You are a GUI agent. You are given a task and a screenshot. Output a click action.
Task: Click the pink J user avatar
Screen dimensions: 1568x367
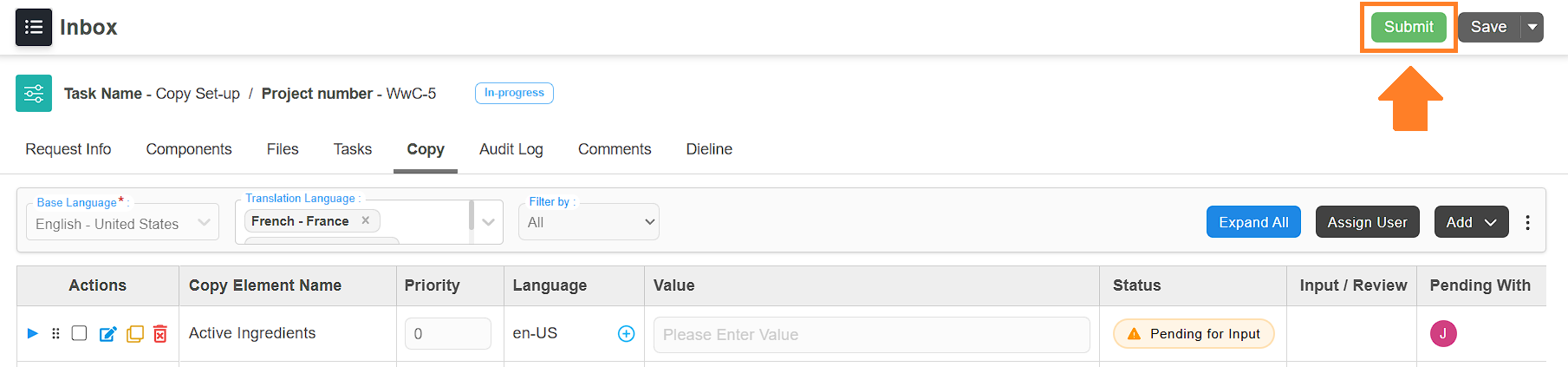(1443, 333)
